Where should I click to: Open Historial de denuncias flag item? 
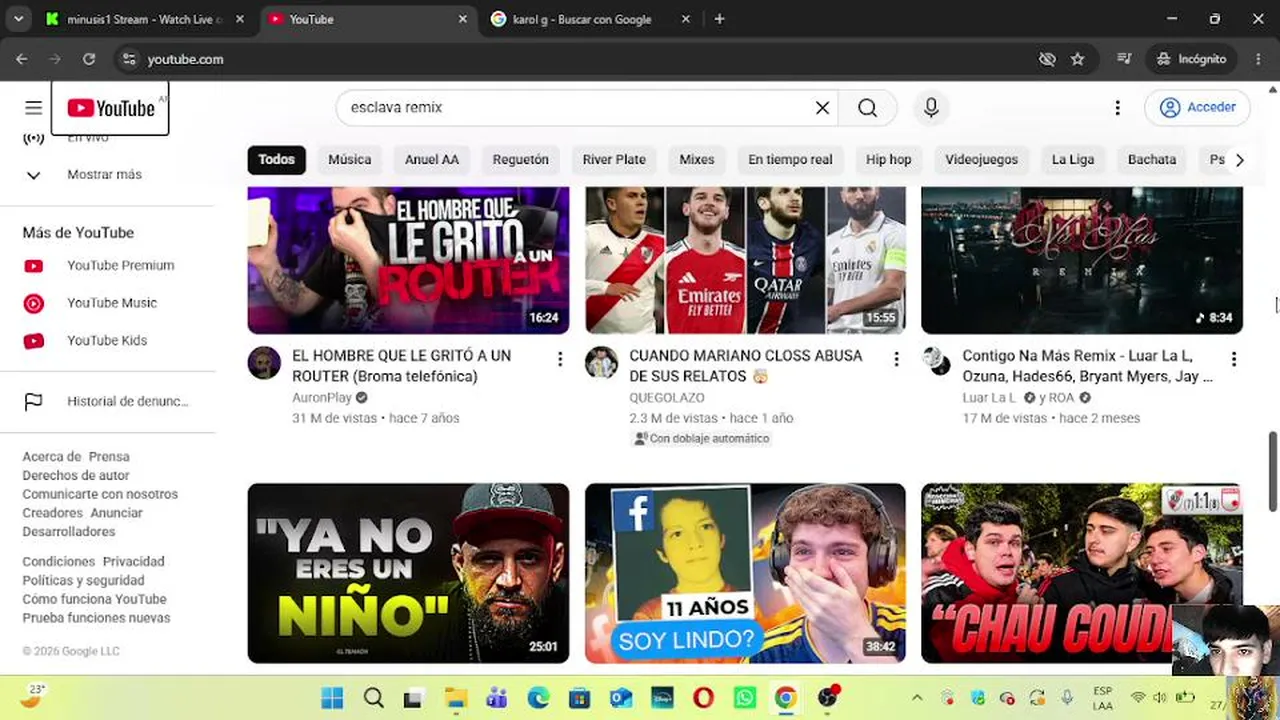pos(107,402)
